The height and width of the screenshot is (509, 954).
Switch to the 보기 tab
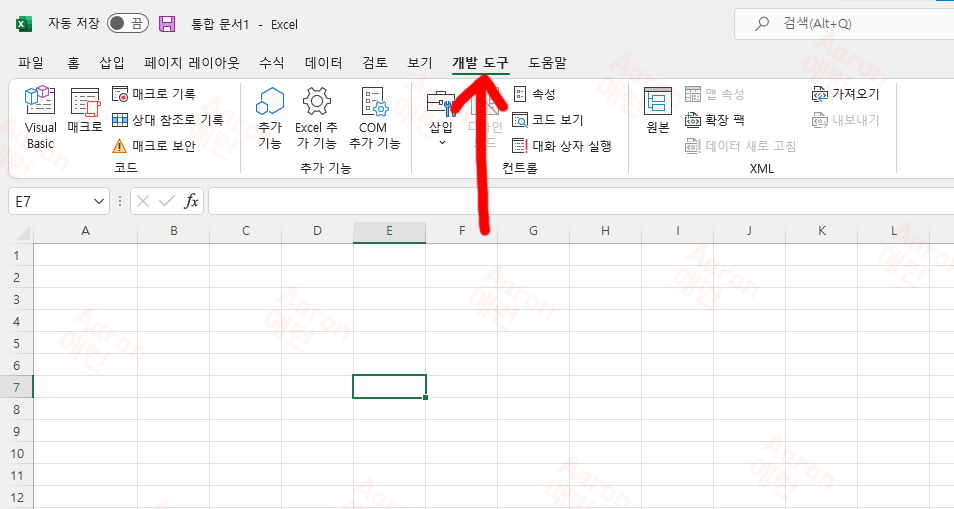420,63
